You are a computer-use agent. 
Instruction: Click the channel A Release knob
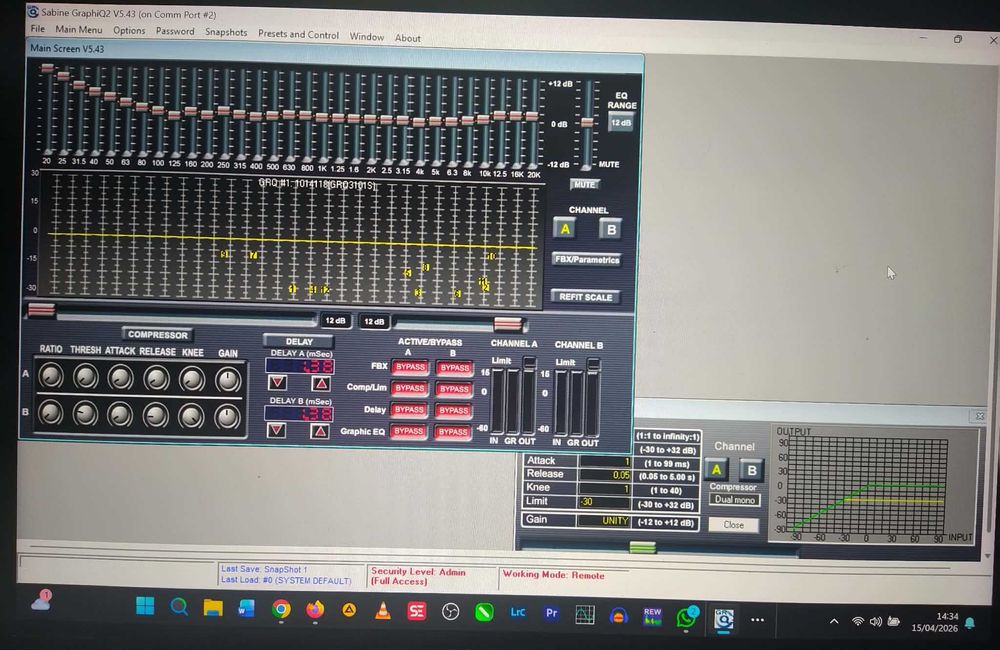[156, 379]
